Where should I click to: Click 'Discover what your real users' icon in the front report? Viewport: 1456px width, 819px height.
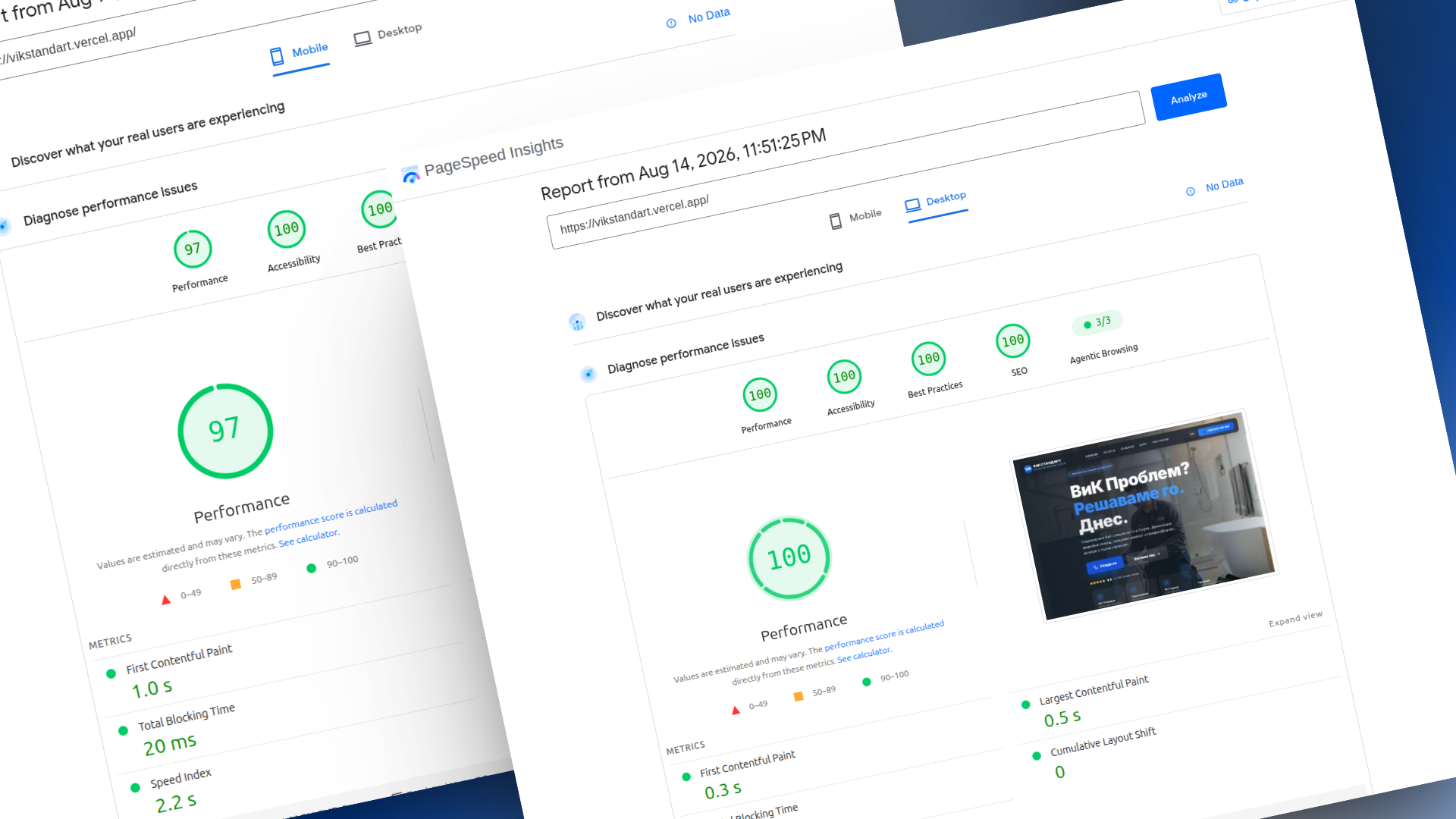pos(577,322)
